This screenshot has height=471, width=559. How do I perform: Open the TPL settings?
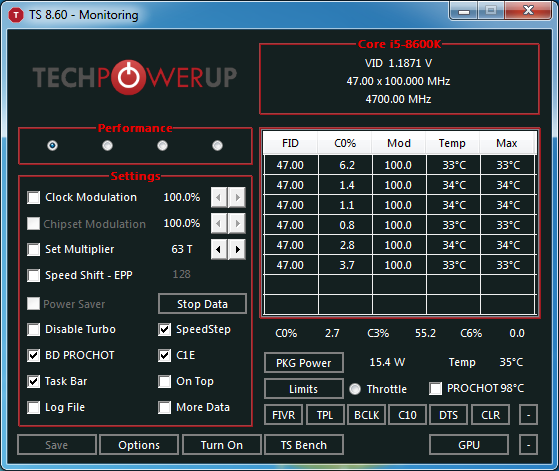tap(325, 415)
